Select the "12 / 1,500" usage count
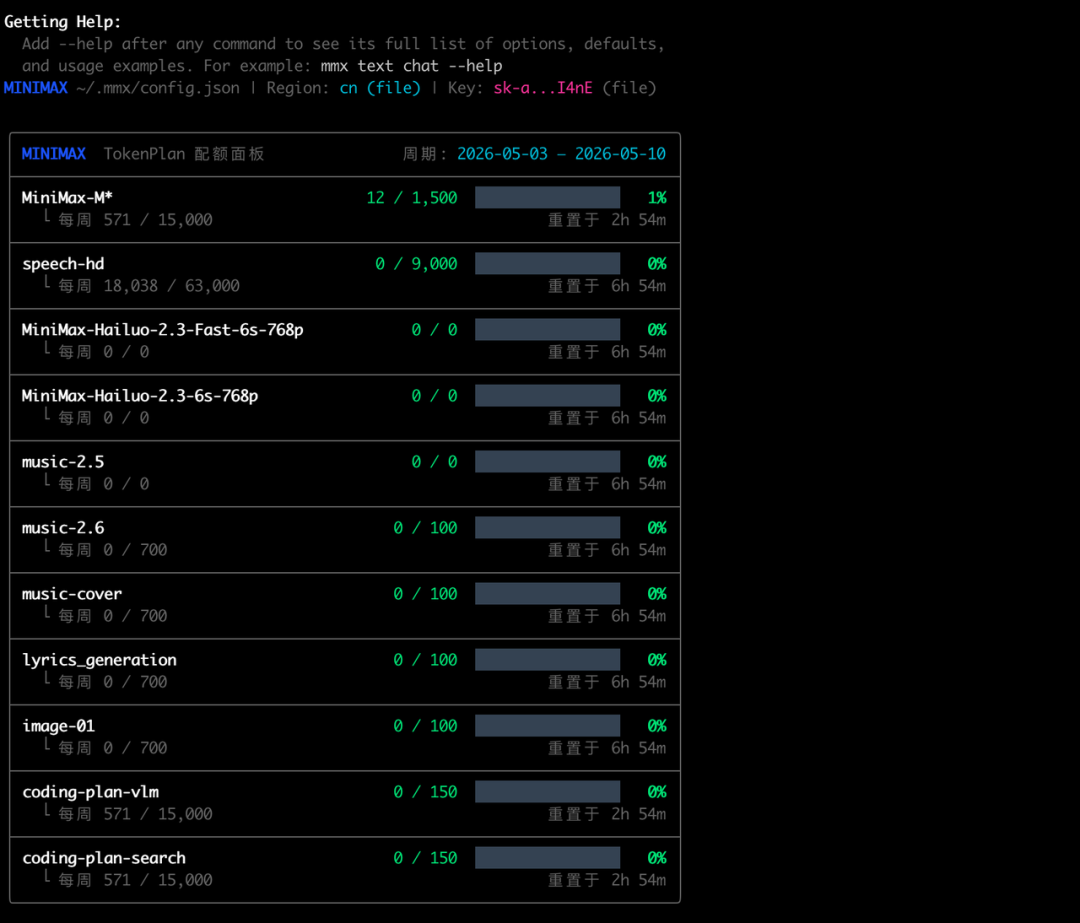 point(412,198)
